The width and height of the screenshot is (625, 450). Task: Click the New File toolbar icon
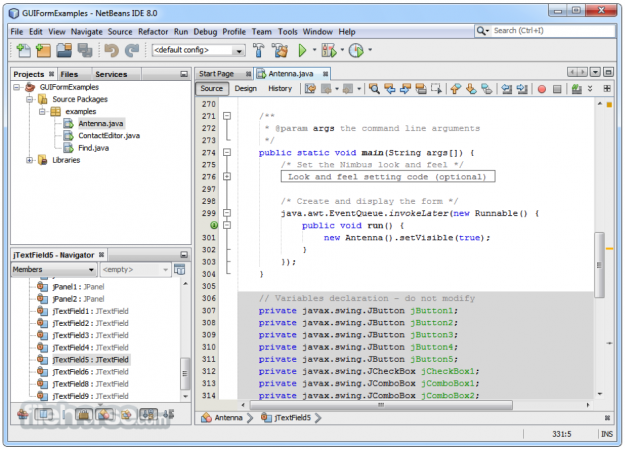[24, 50]
